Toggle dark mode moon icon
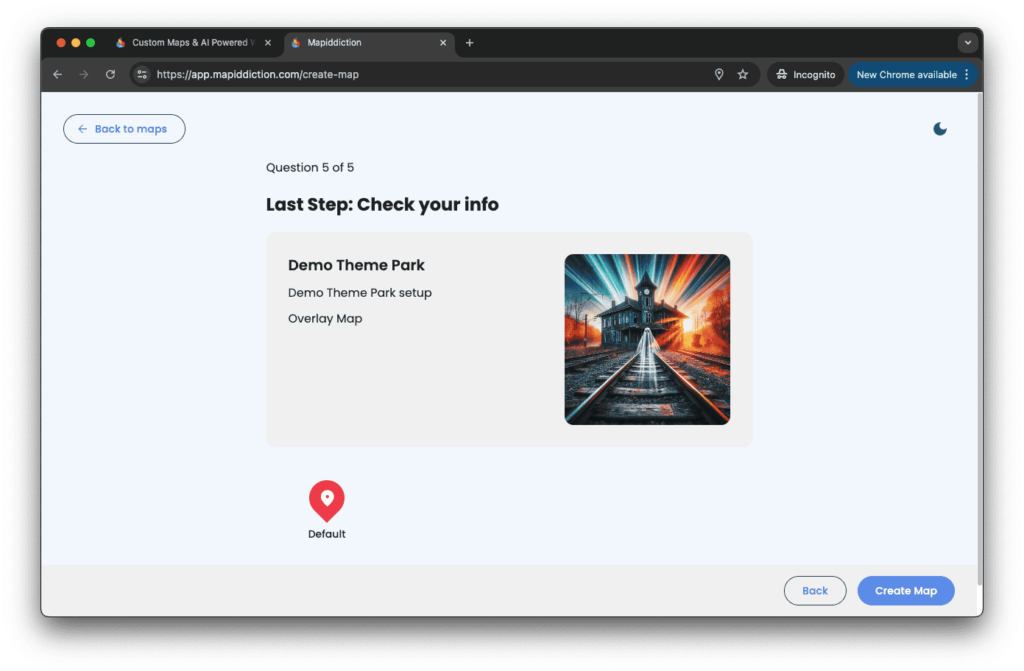 pyautogui.click(x=940, y=129)
